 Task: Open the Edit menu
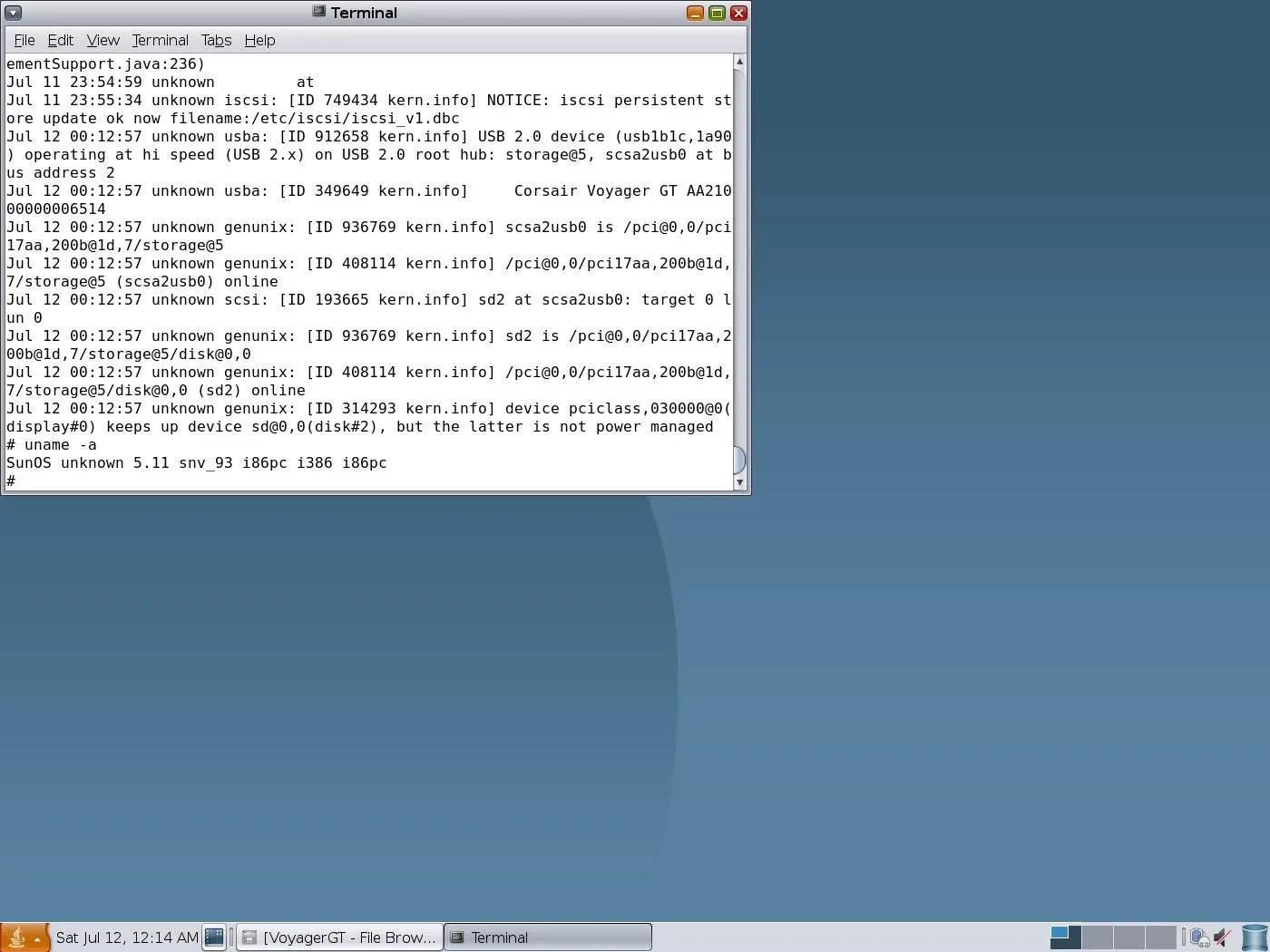point(60,40)
